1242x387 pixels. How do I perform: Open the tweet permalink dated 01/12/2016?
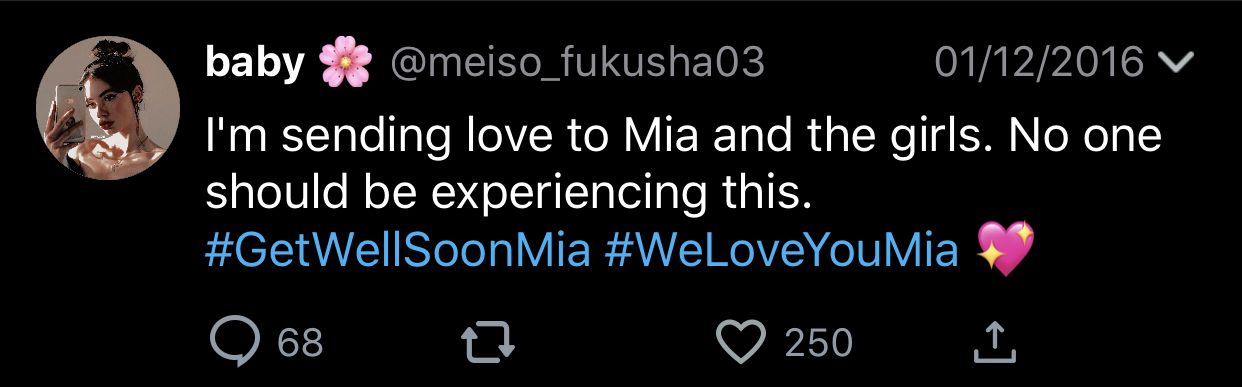(x=1040, y=64)
